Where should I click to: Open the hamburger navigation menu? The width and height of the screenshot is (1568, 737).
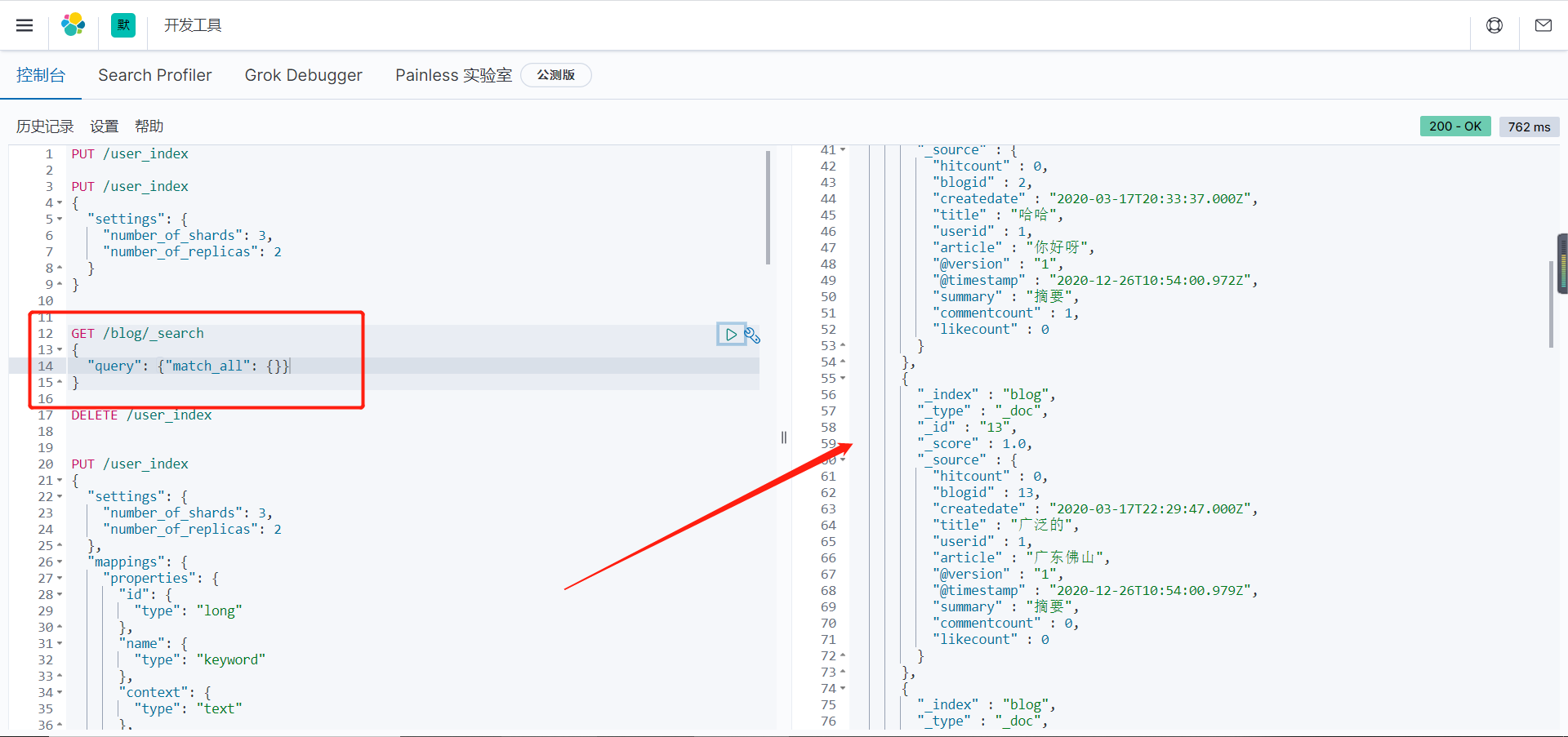(x=24, y=25)
